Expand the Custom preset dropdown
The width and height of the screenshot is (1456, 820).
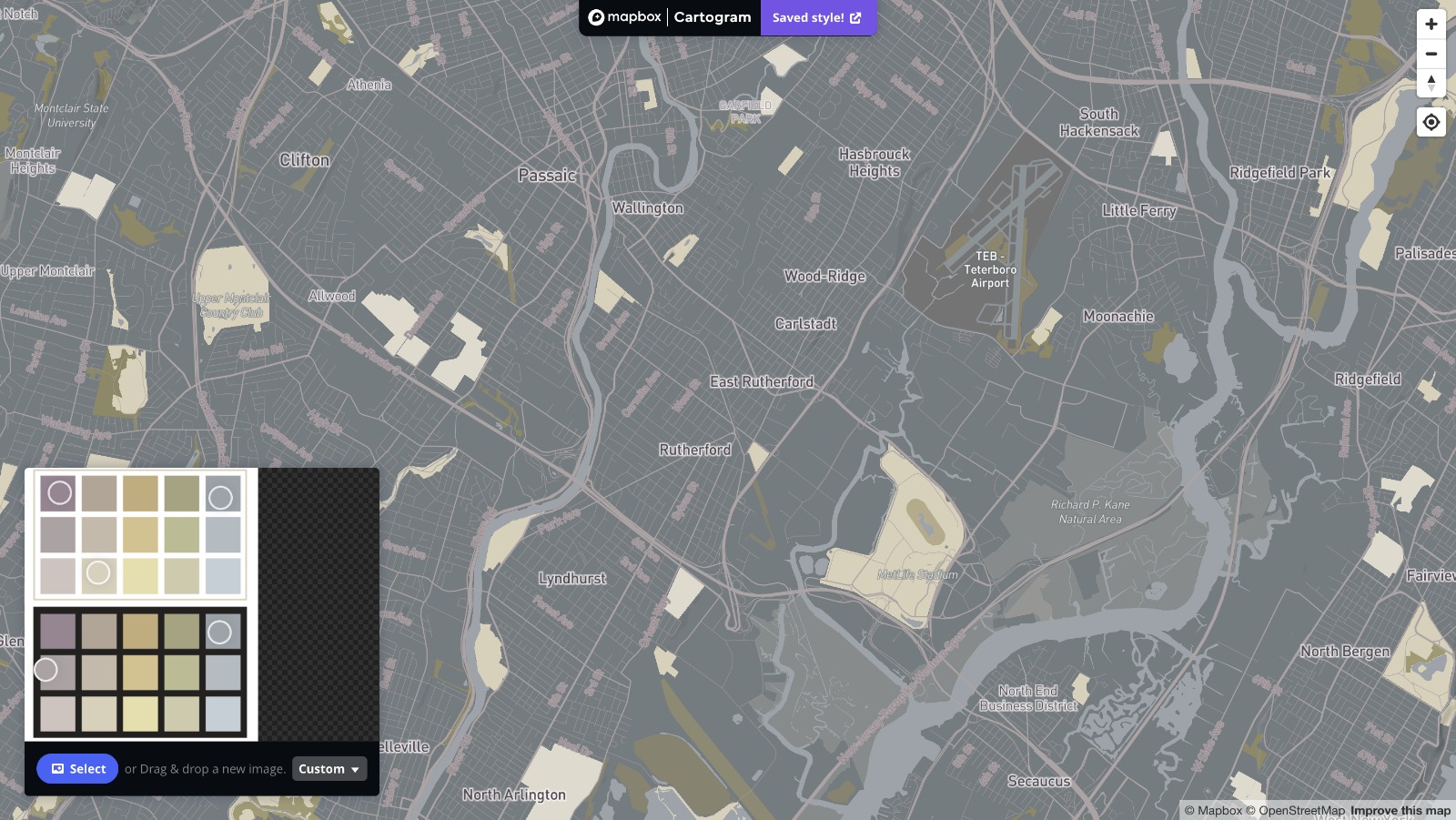pyautogui.click(x=329, y=769)
